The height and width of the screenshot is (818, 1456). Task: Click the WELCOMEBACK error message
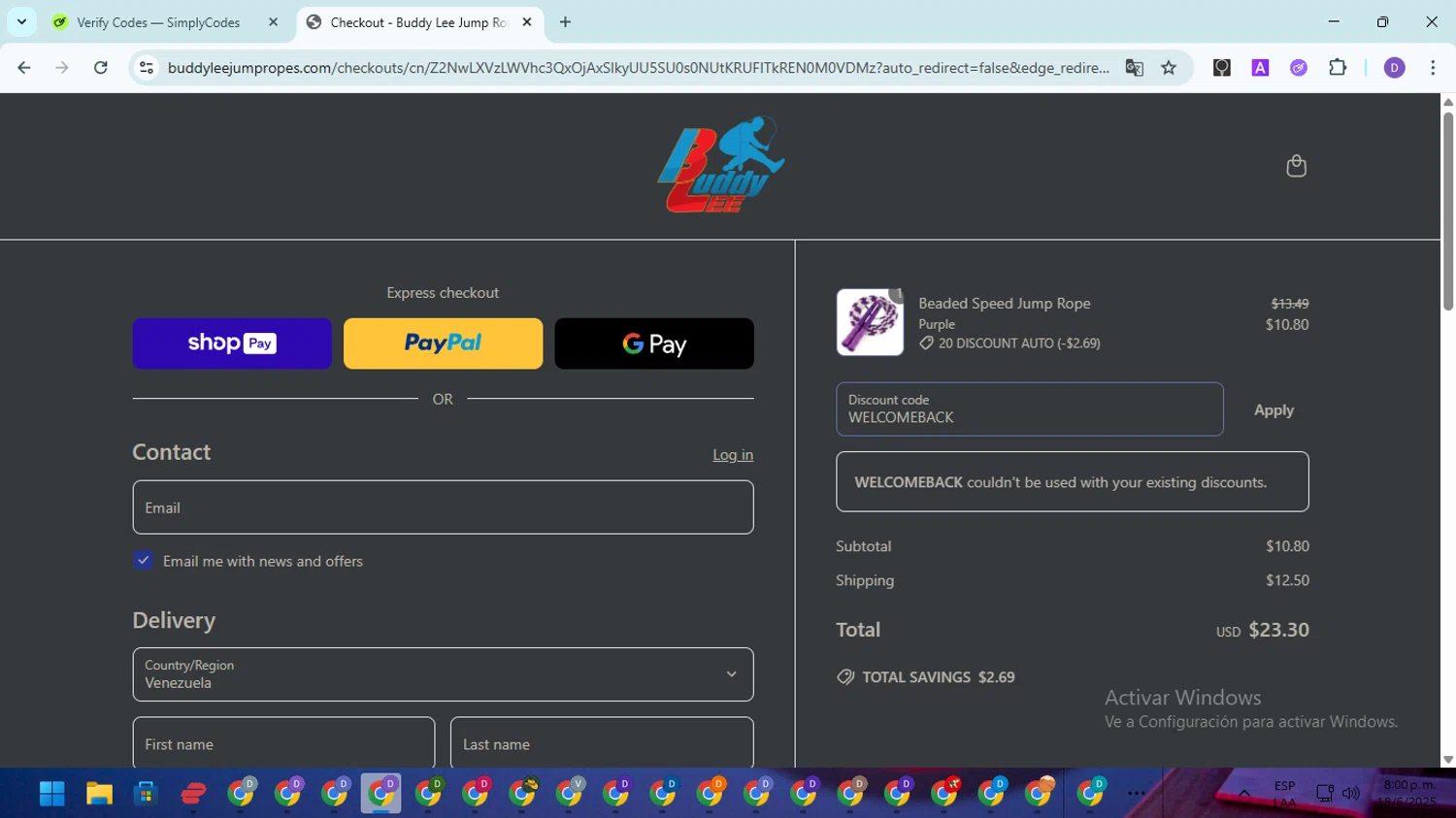[x=1073, y=482]
